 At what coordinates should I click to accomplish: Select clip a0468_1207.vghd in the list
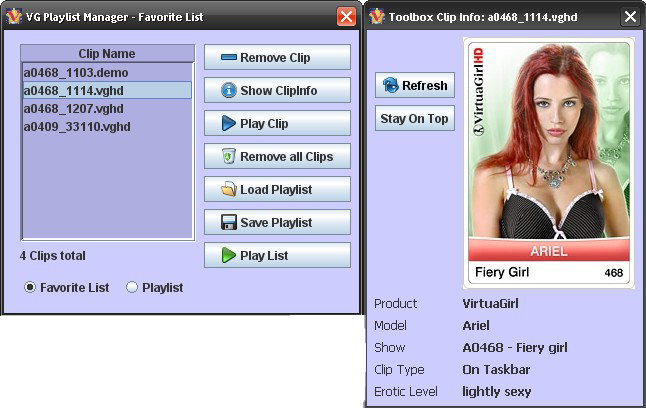click(76, 109)
